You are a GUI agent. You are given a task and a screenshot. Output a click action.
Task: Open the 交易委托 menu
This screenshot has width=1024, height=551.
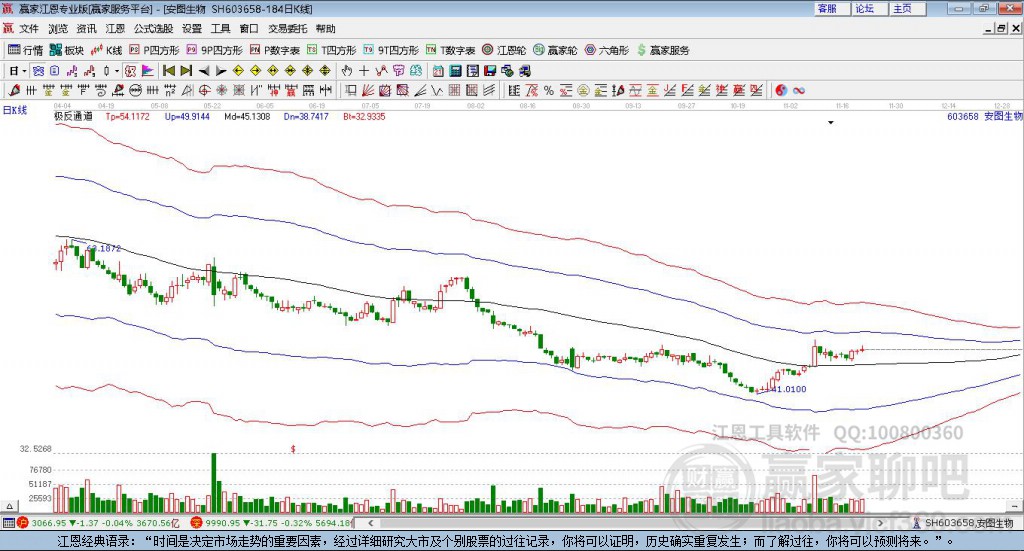pyautogui.click(x=287, y=29)
